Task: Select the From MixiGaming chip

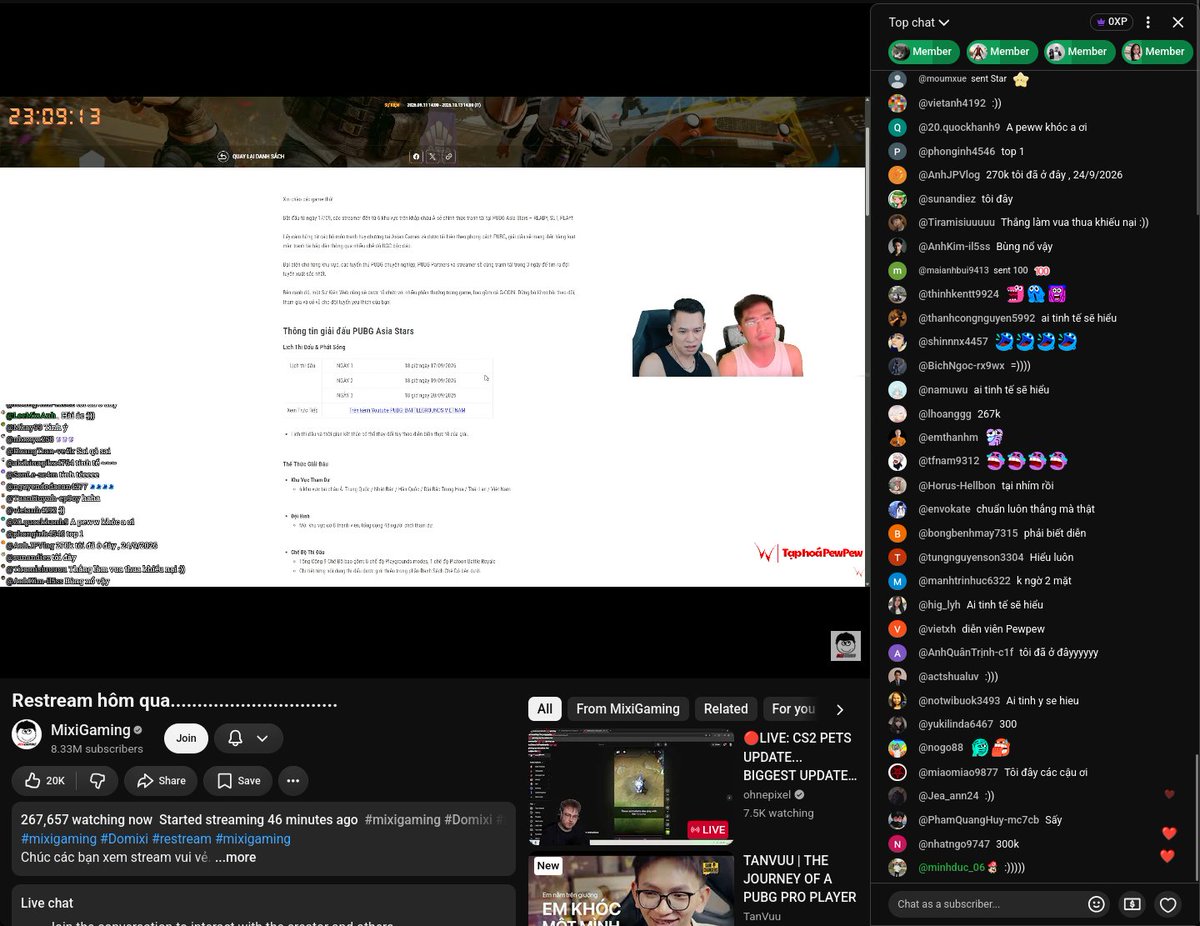Action: point(628,709)
